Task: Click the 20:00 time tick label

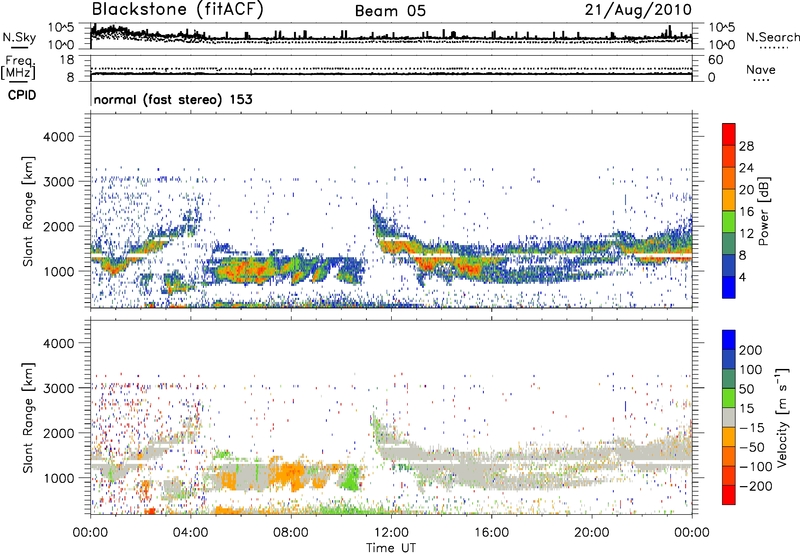Action: (x=592, y=533)
